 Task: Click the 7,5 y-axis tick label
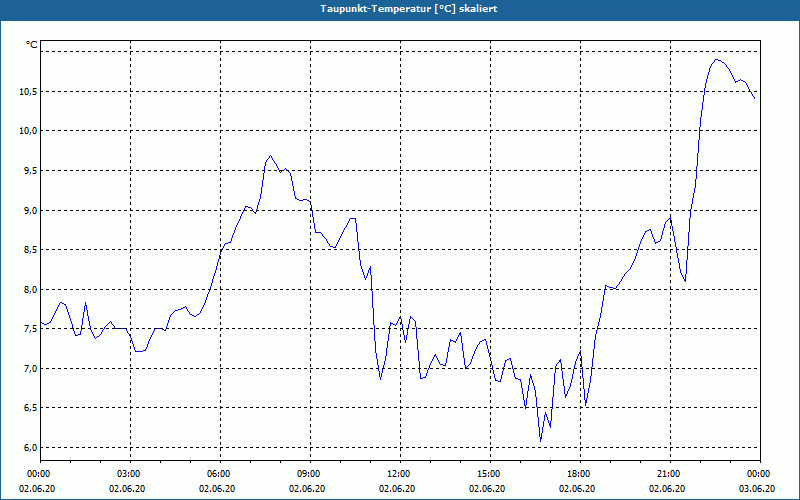[x=31, y=329]
